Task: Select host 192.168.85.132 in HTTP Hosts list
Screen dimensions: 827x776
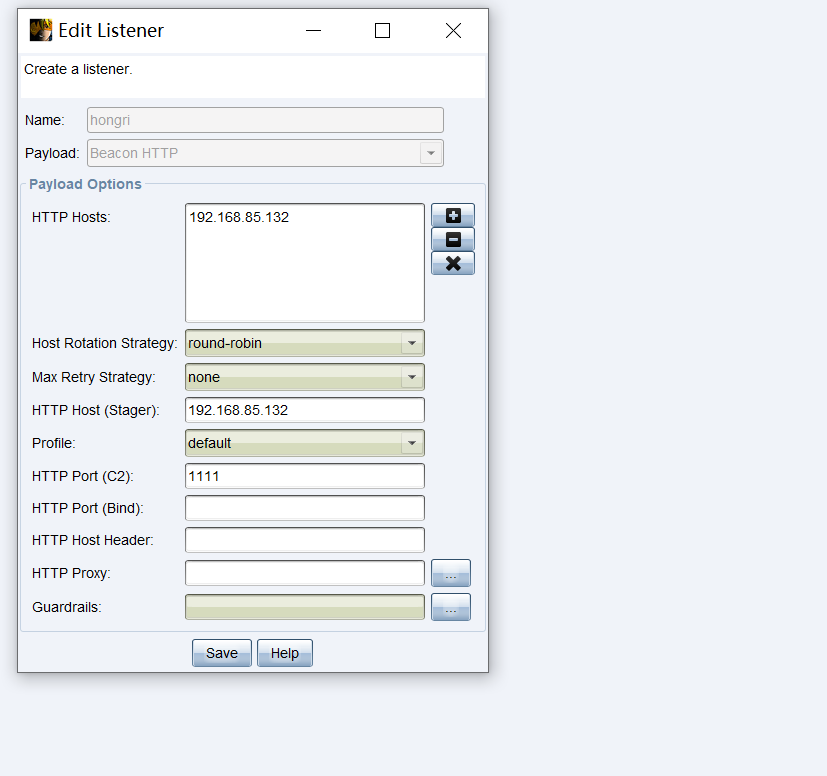Action: [x=239, y=217]
